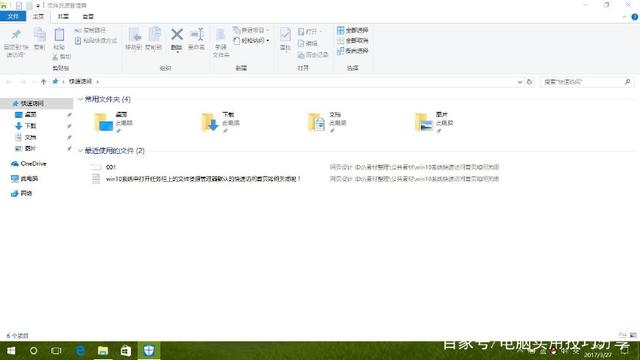Open the Windows Start menu

tap(11, 351)
